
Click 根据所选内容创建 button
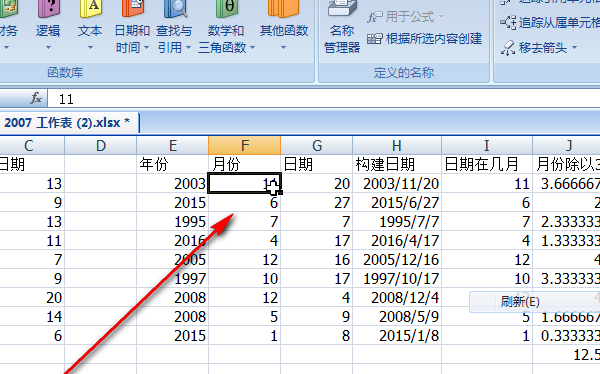click(424, 39)
